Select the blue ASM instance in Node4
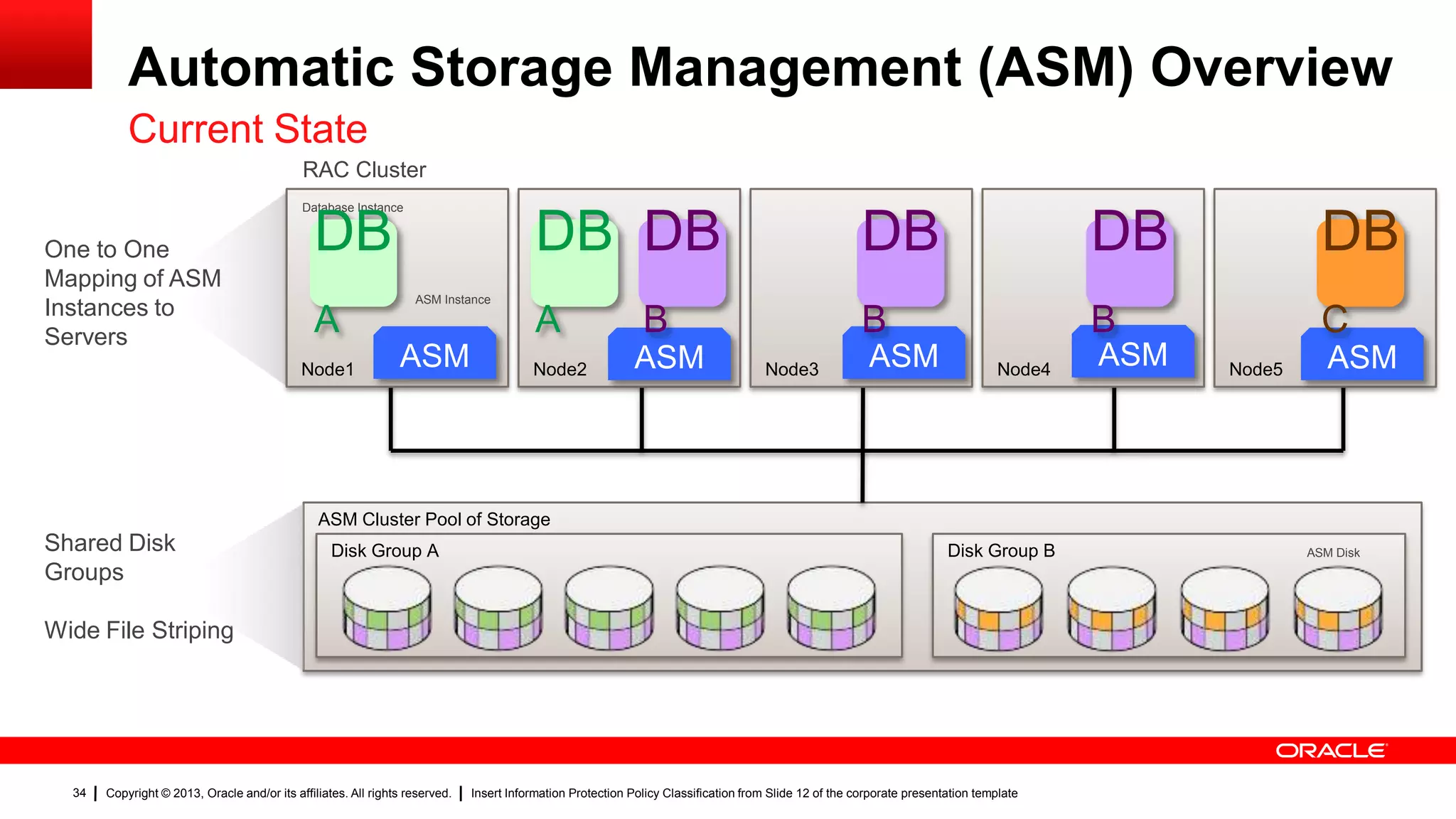 click(1133, 351)
